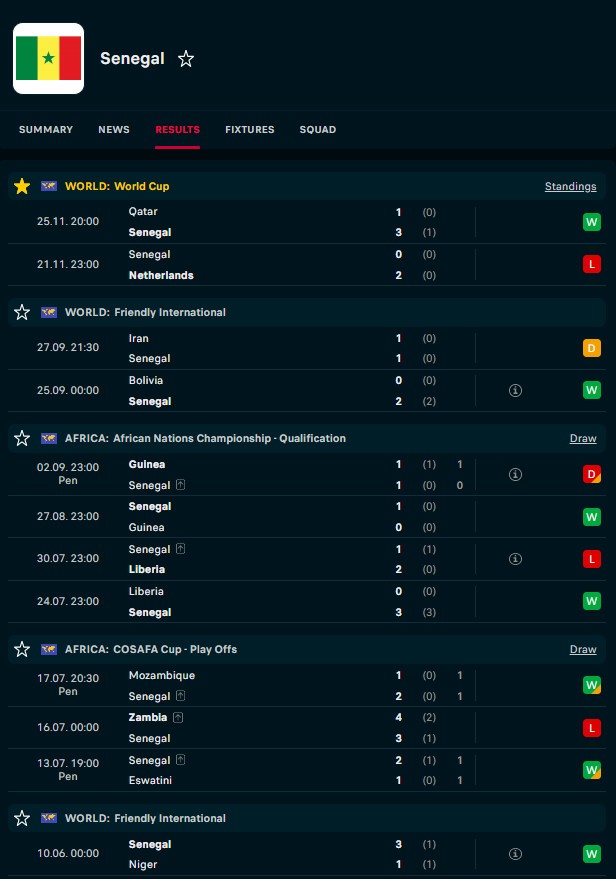Unfavorite the World Cup league star
The image size is (616, 879).
pos(22,186)
